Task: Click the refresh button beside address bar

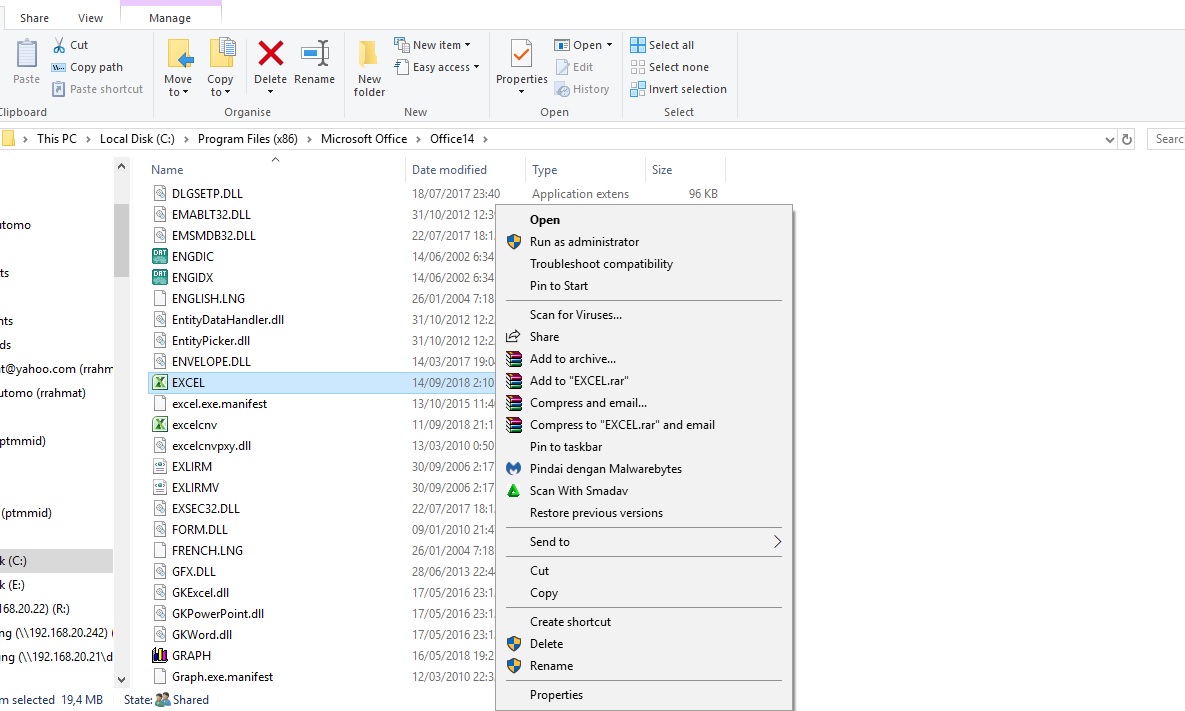Action: [x=1126, y=139]
